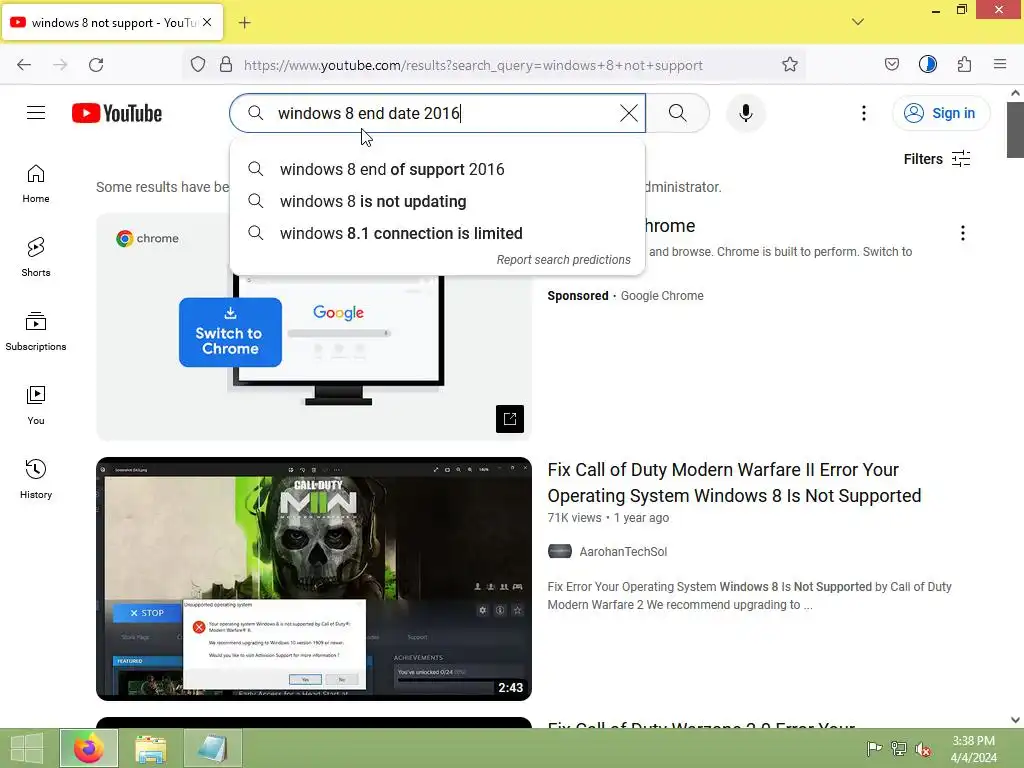Click the scrollbar down arrow
Viewport: 1024px width, 768px height.
pyautogui.click(x=1015, y=720)
